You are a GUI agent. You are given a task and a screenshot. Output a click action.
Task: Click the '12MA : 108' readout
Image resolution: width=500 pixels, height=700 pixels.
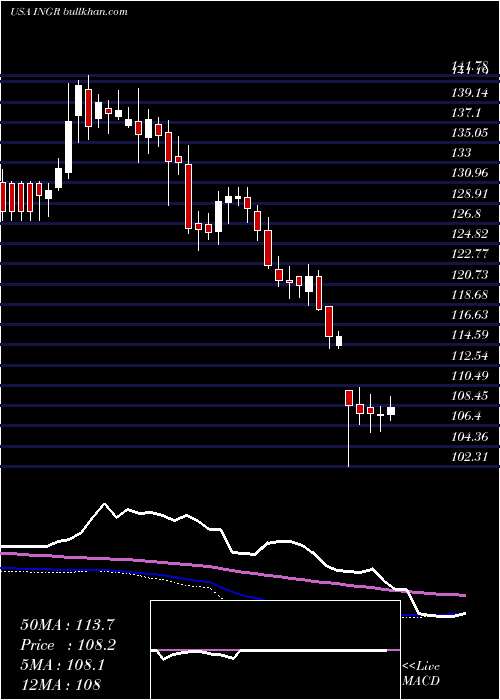(x=60, y=684)
